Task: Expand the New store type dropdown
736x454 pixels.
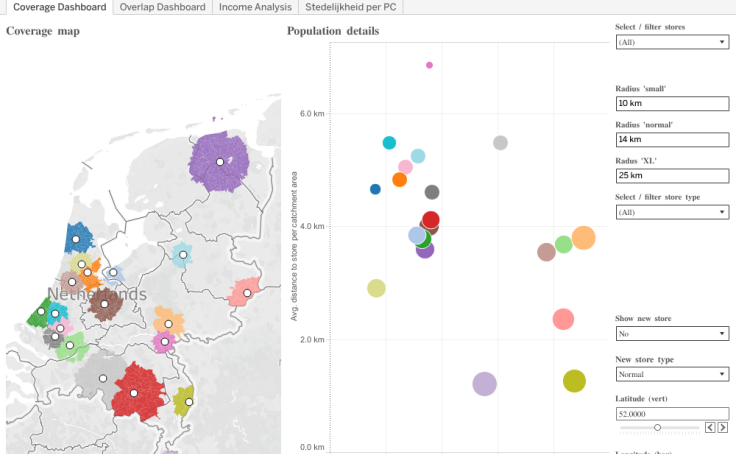Action: click(x=671, y=375)
